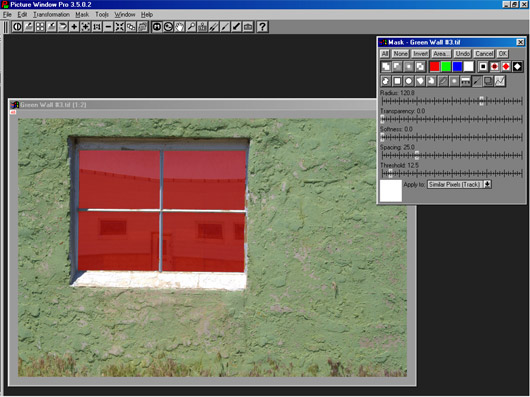The height and width of the screenshot is (397, 530).
Task: Select the hand pan tool
Action: point(179,27)
